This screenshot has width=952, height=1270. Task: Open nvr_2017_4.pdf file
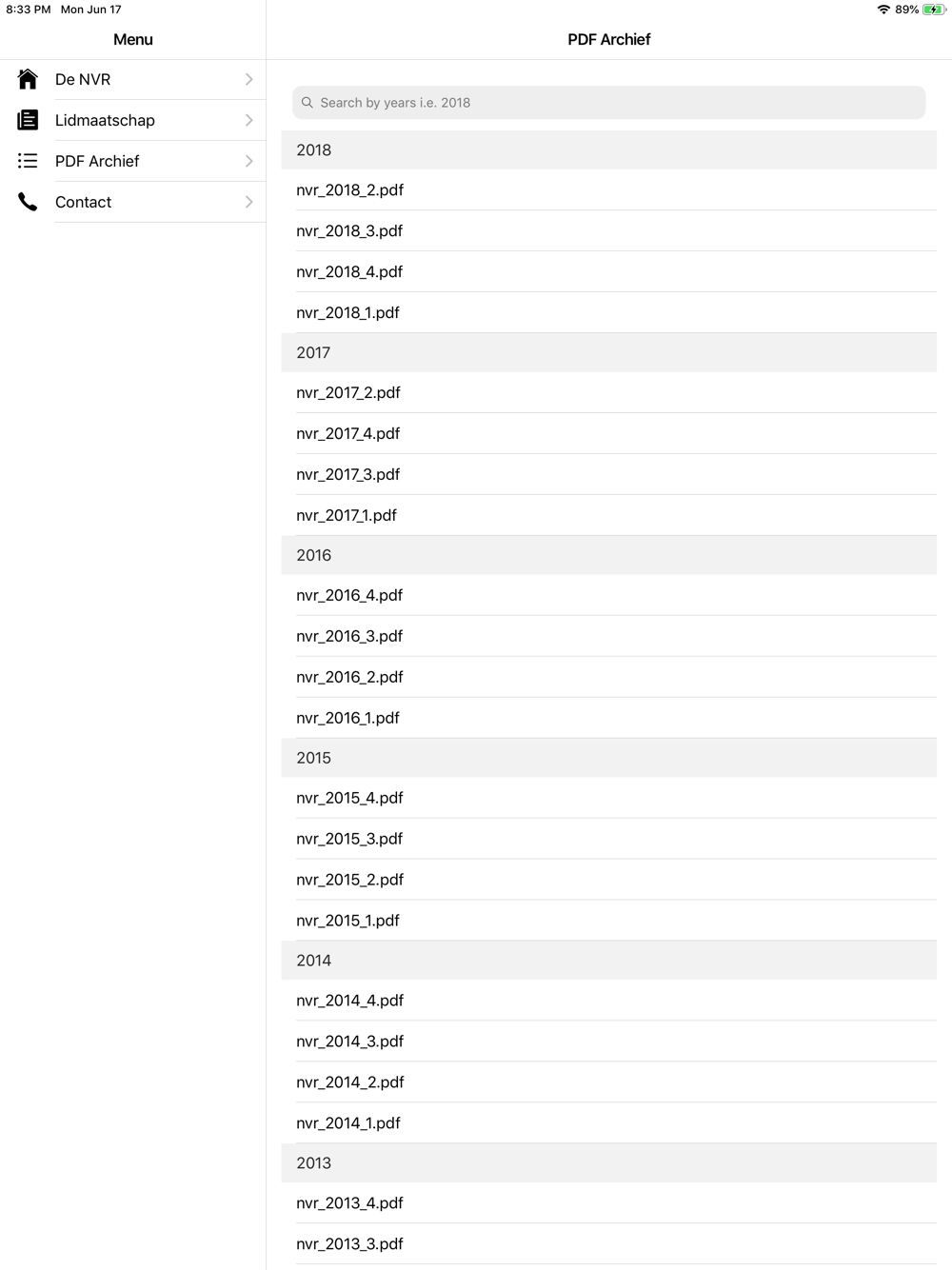609,434
